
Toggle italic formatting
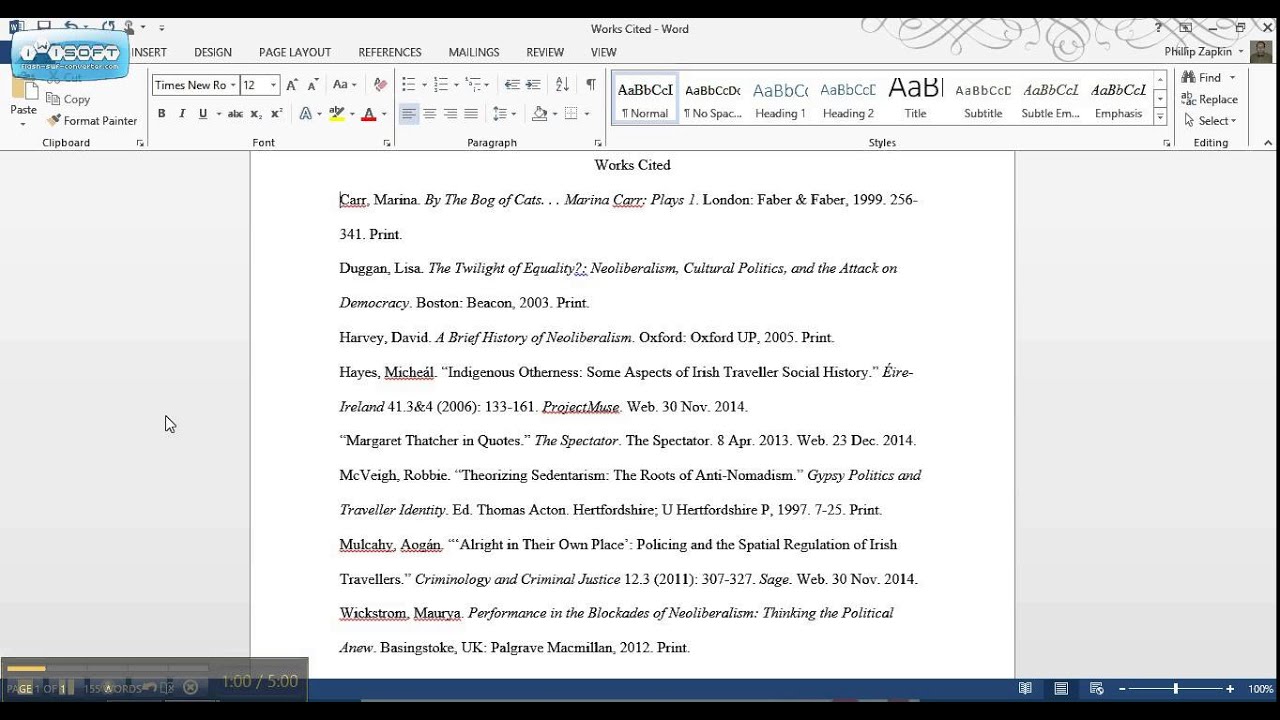[182, 114]
